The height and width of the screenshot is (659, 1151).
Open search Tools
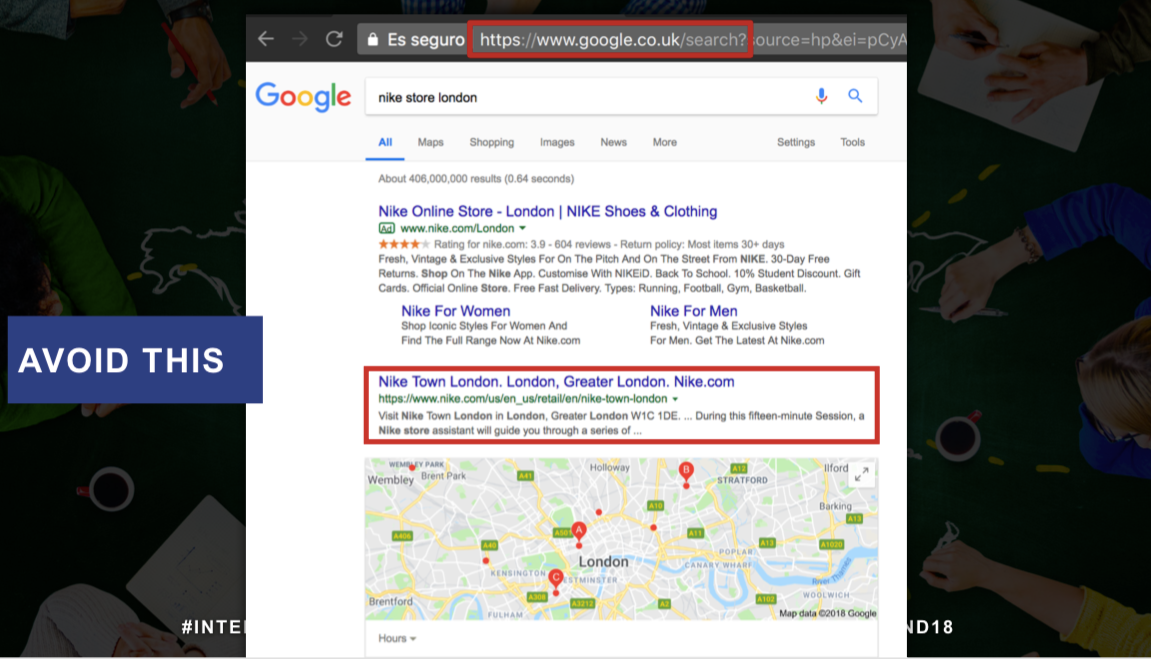(x=852, y=142)
